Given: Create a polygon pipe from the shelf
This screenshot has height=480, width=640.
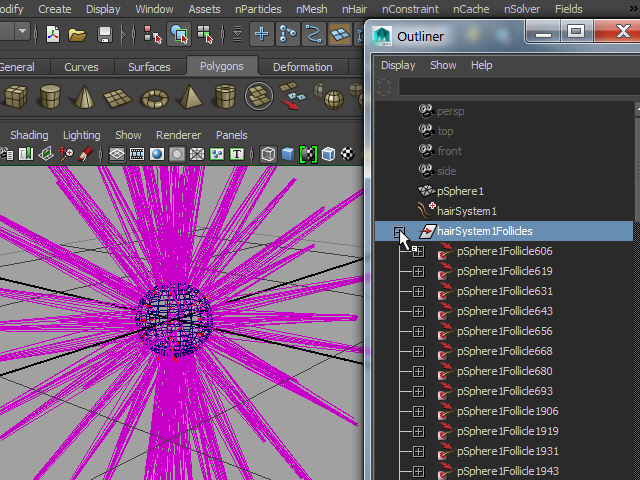Looking at the screenshot, I should pos(225,96).
